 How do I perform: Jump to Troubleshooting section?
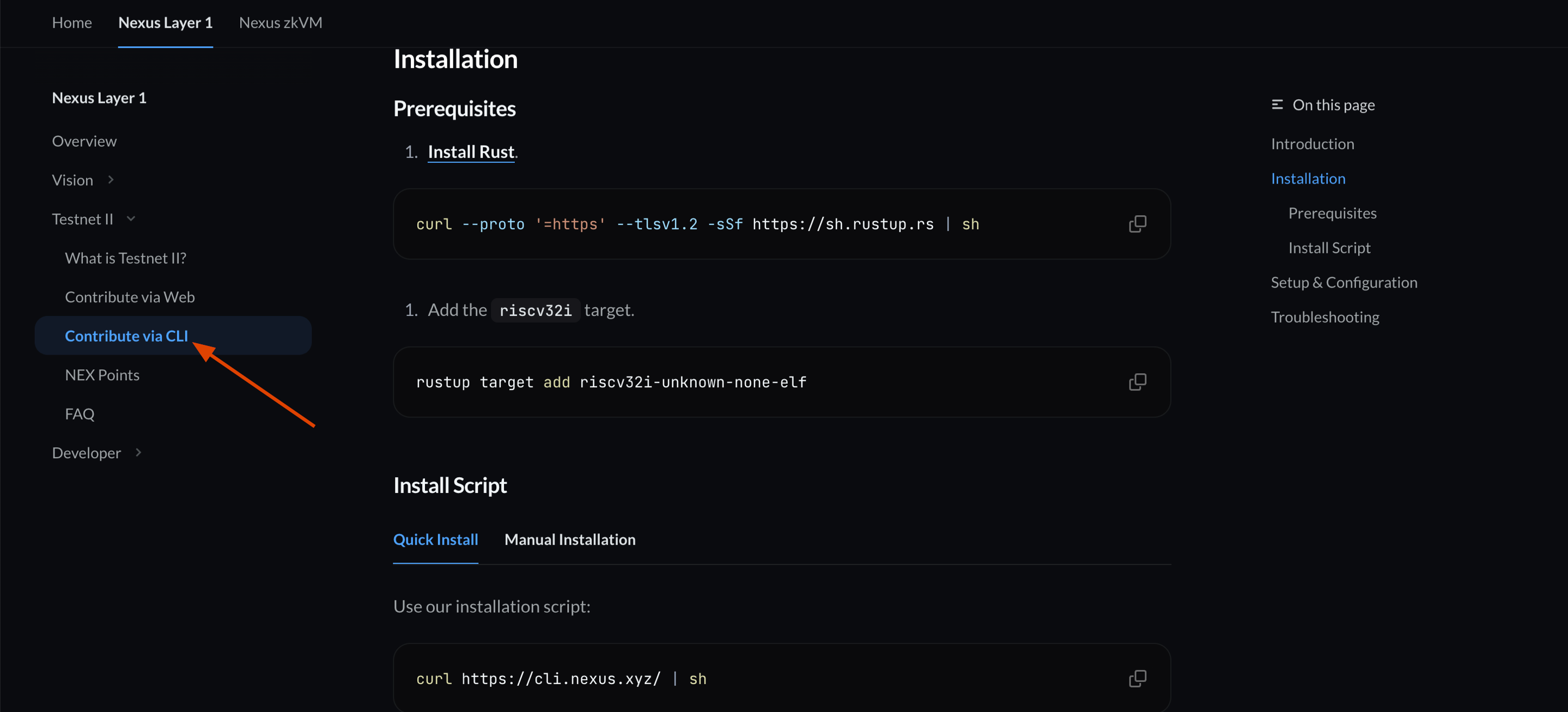click(1324, 317)
